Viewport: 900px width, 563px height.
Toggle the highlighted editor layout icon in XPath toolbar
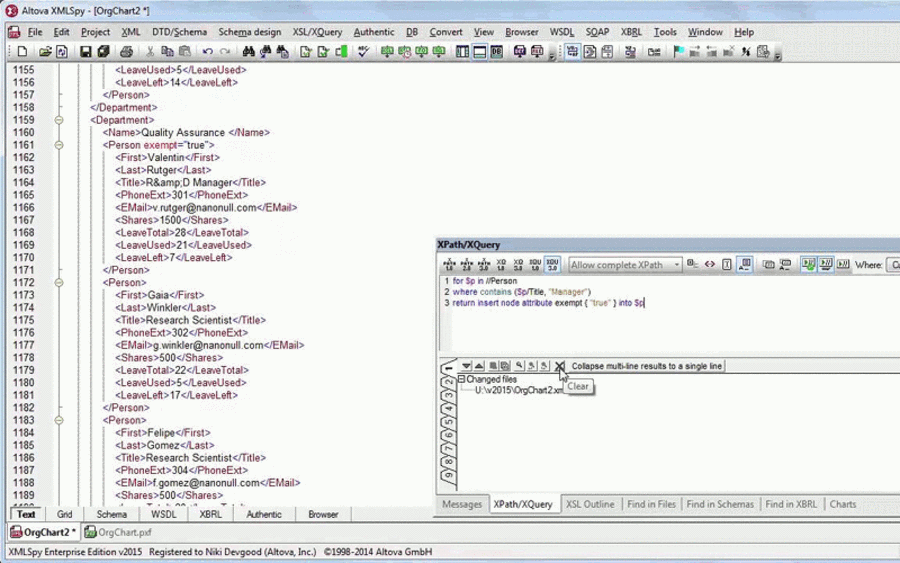tap(744, 265)
